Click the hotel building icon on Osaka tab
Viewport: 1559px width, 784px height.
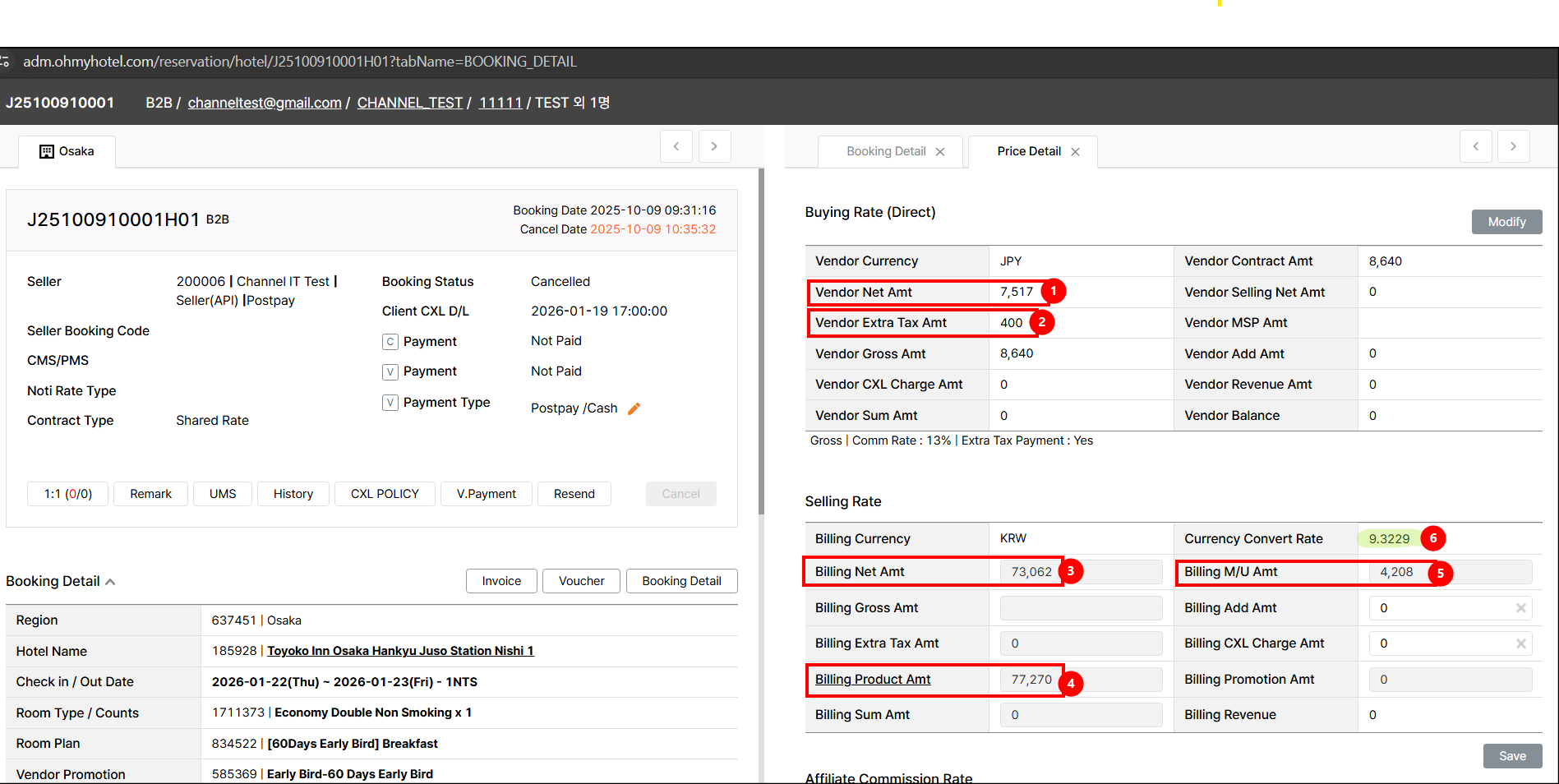click(47, 151)
